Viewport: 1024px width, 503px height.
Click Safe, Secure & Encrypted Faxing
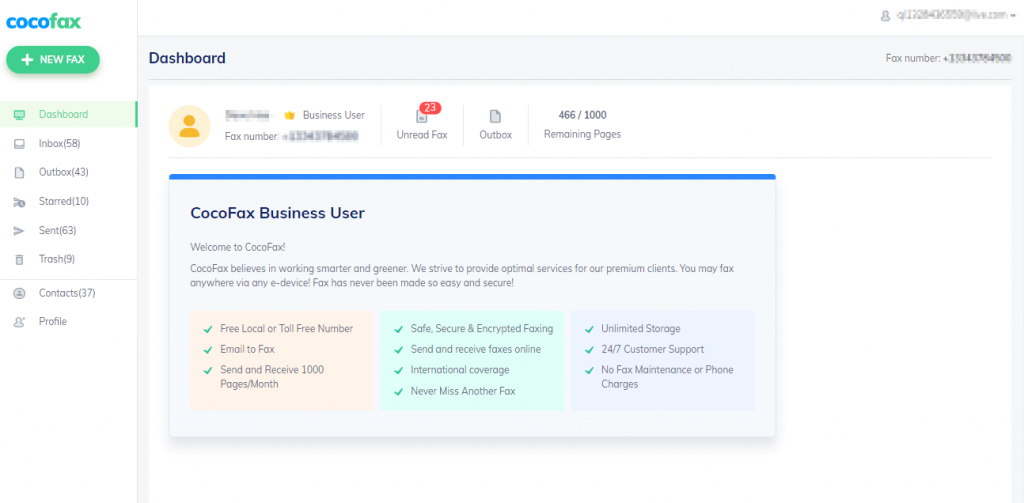pyautogui.click(x=482, y=329)
